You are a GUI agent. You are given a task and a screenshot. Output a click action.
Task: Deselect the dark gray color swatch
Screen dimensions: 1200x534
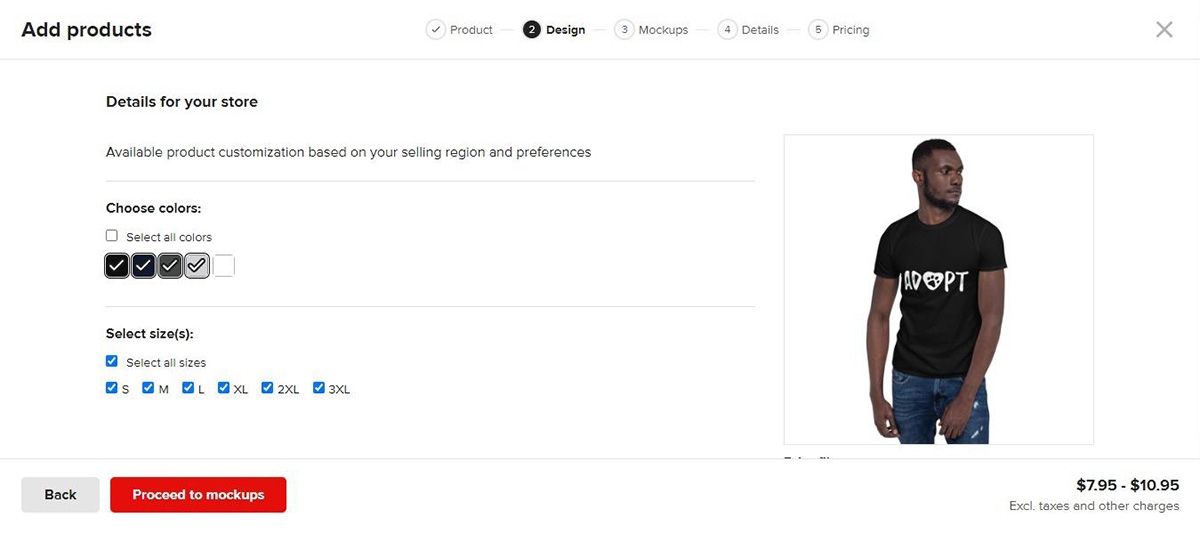pyautogui.click(x=170, y=266)
